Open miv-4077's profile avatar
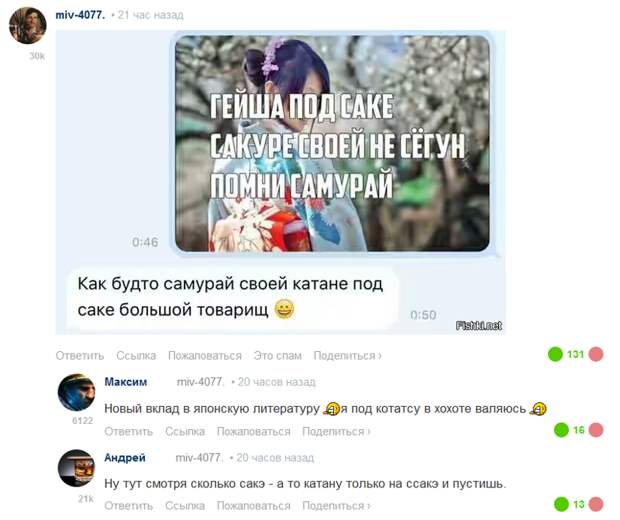The image size is (620, 520). tap(28, 25)
